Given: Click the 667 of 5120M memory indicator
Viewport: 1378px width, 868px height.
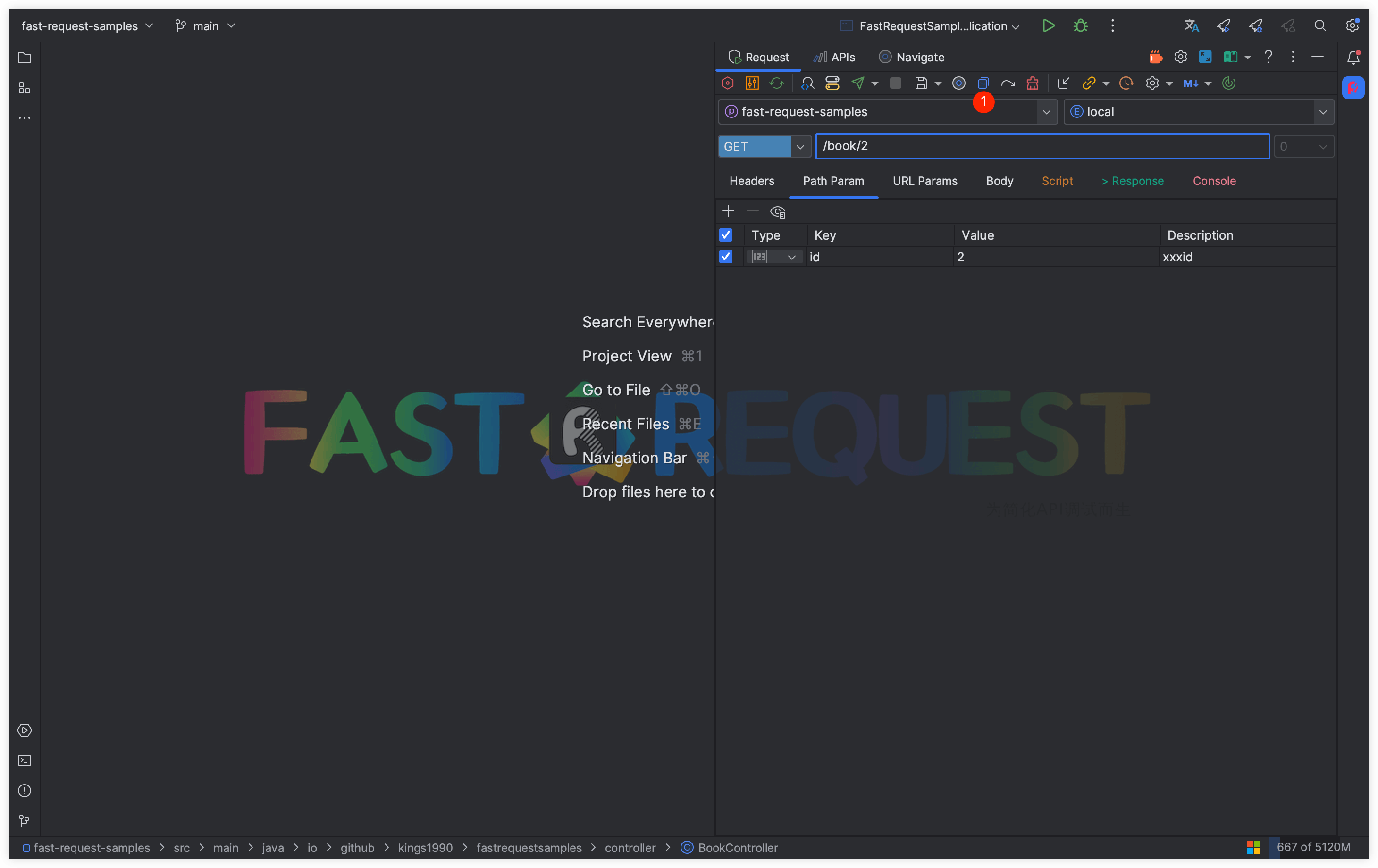Looking at the screenshot, I should coord(1312,847).
